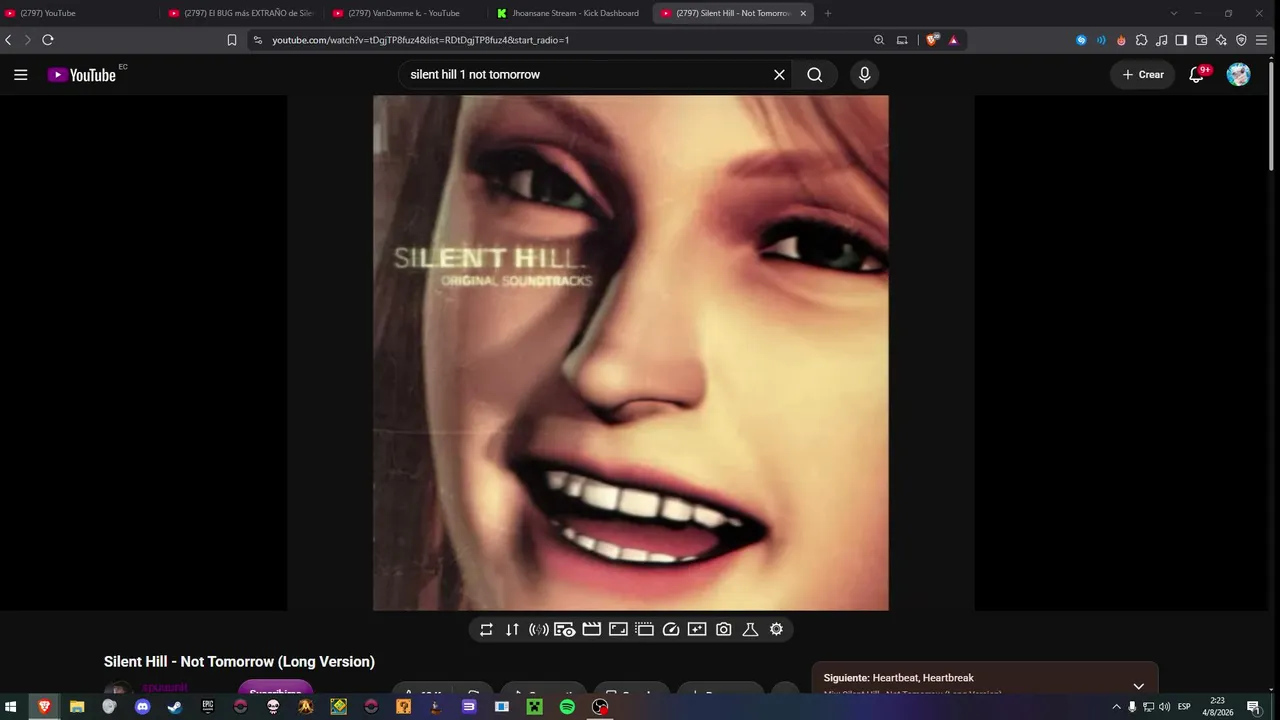
Task: Click the card-with-eye player toolbar icon
Action: [x=565, y=629]
